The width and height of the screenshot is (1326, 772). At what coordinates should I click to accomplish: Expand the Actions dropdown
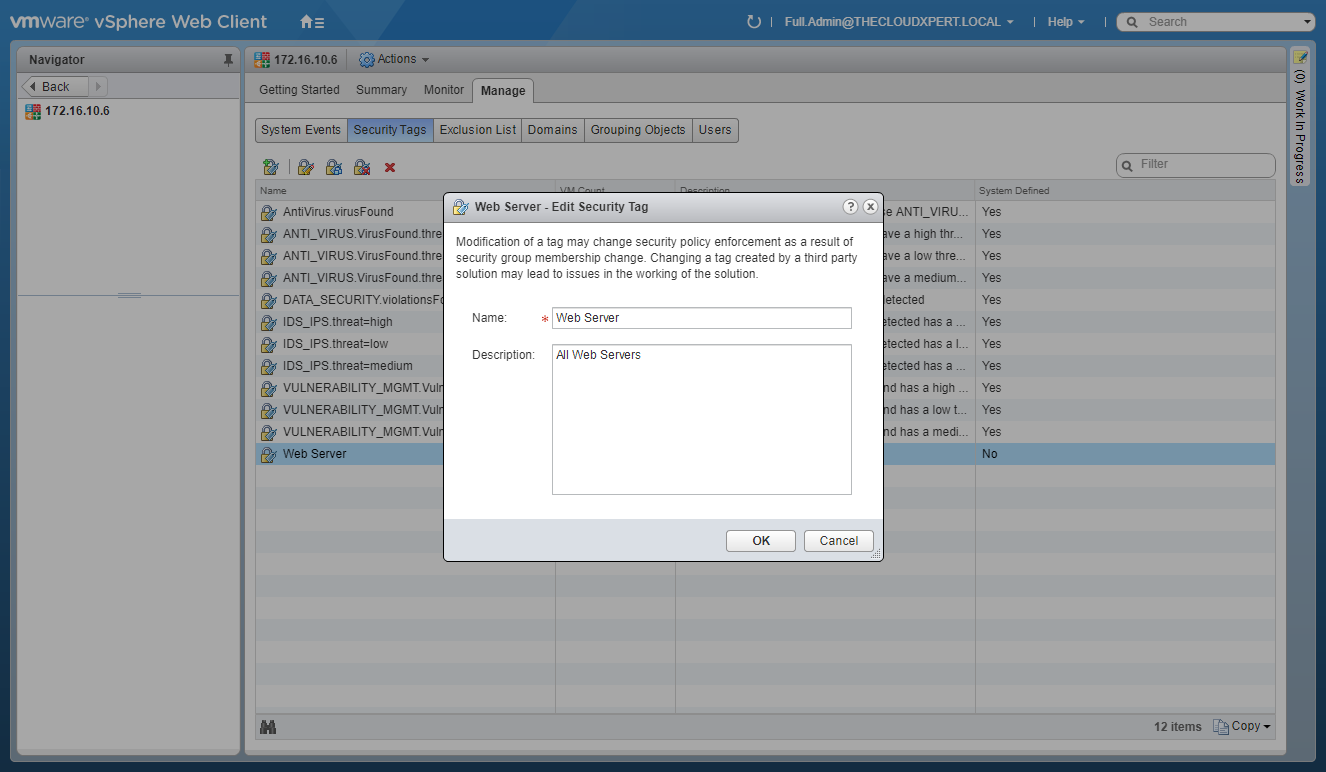[x=395, y=60]
